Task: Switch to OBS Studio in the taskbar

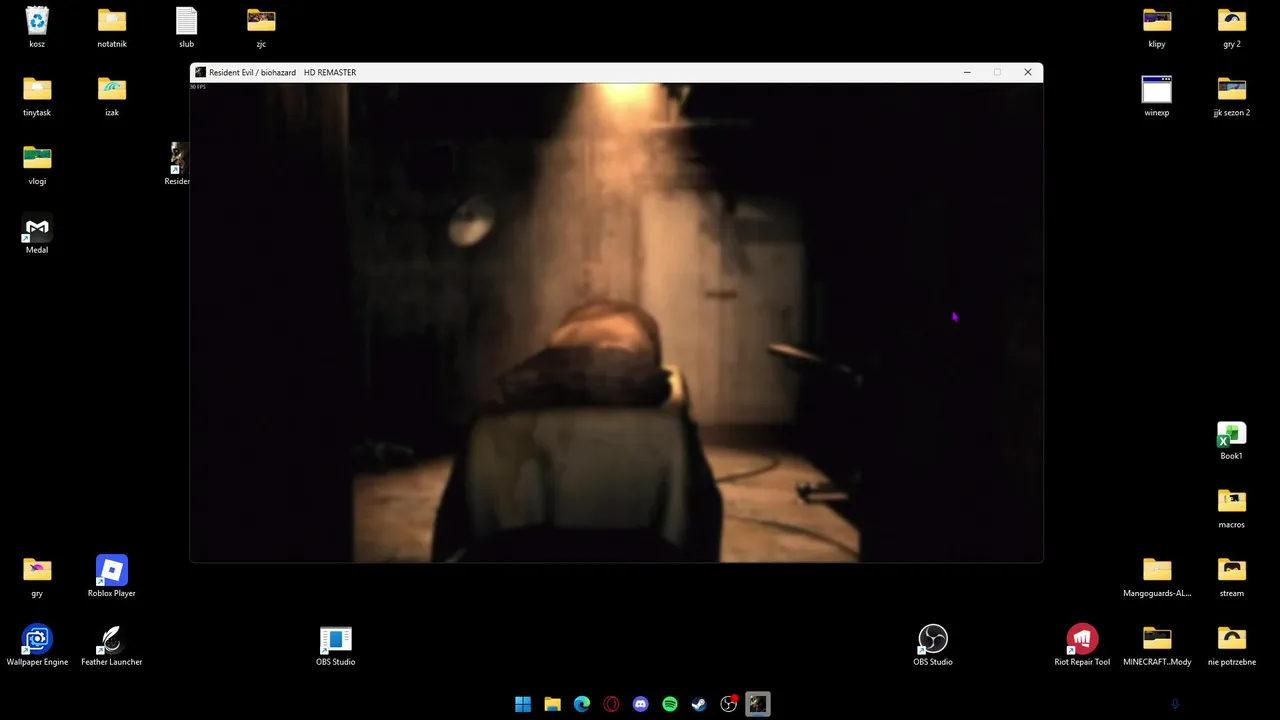Action: 729,704
